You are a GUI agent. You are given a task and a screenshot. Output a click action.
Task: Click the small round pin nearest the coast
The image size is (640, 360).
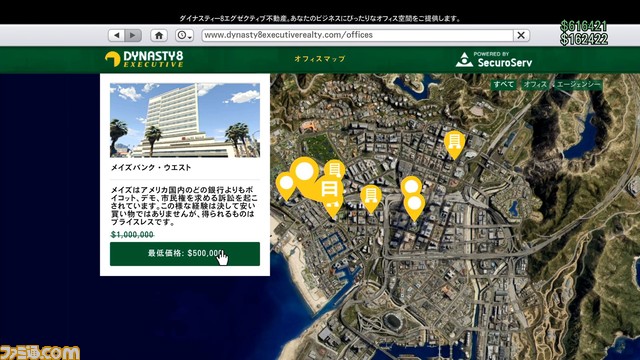coord(286,185)
